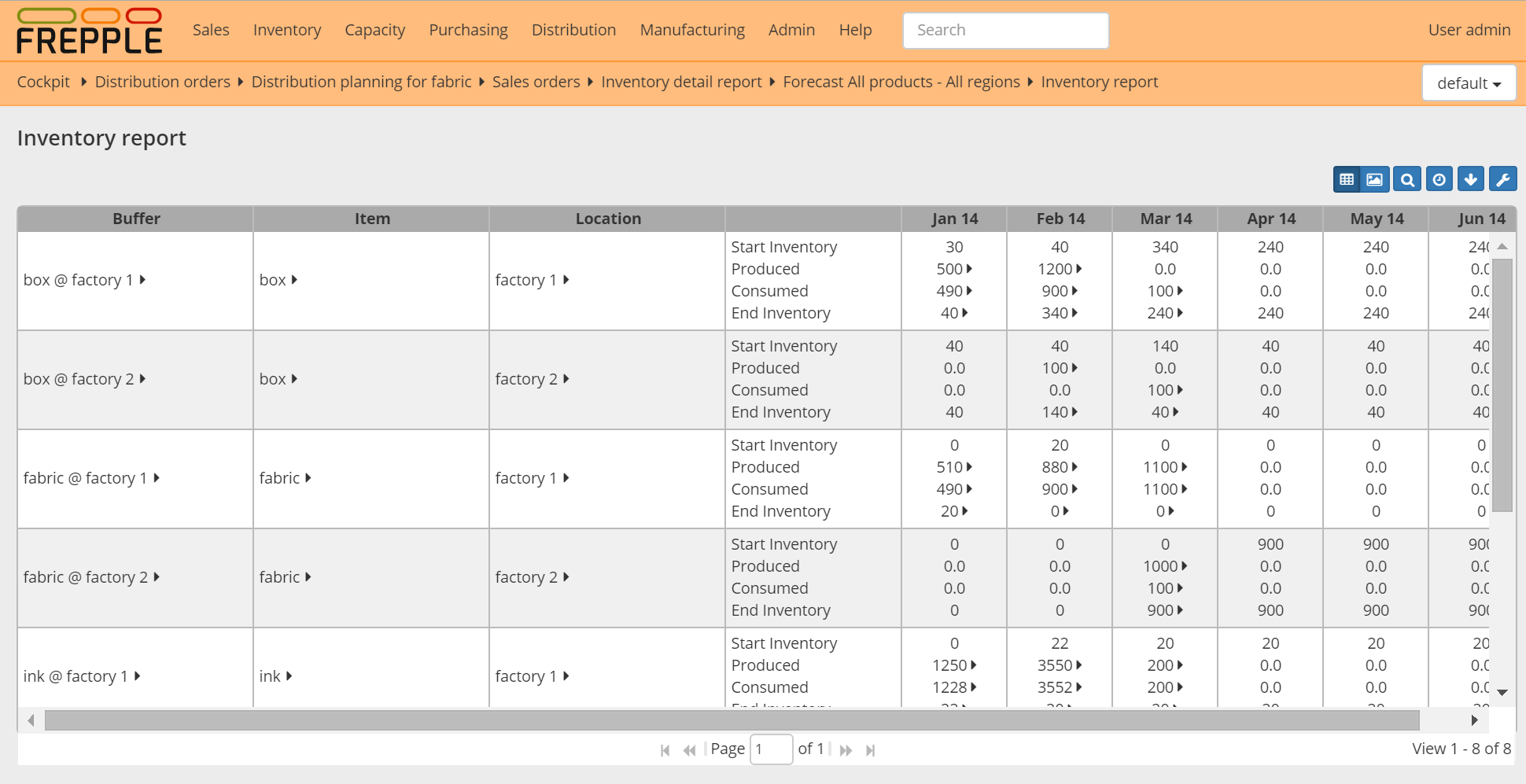Open drill-down triangle next to box @ factory 1
The width and height of the screenshot is (1526, 784).
[142, 280]
